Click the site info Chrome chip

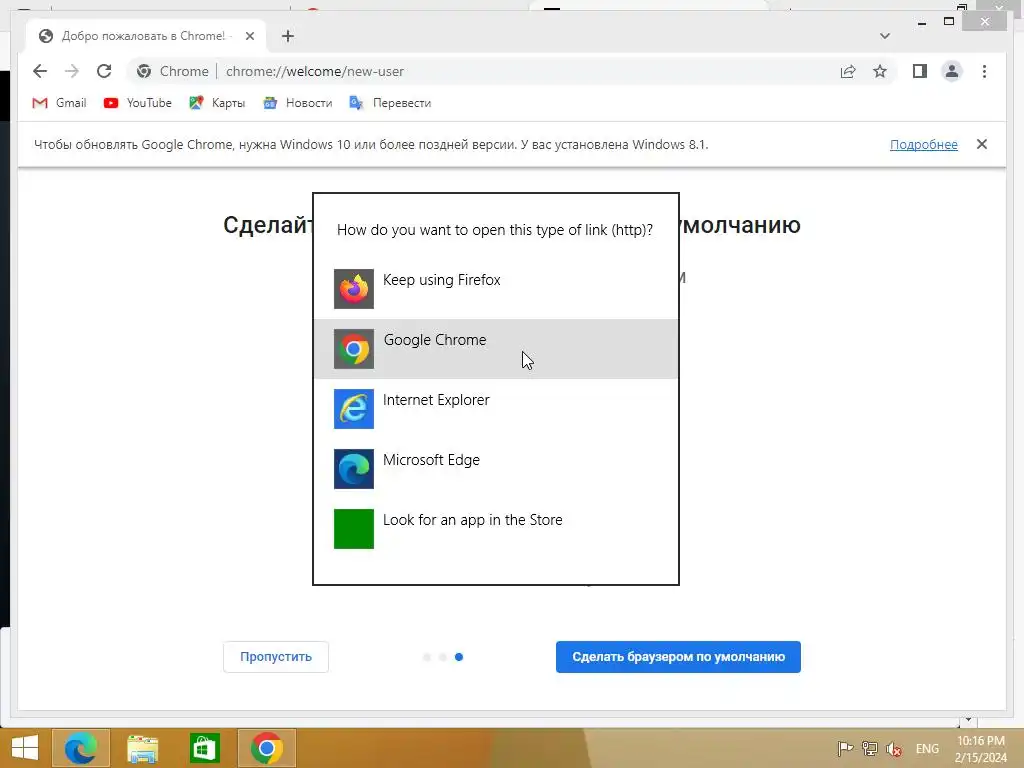[x=172, y=71]
